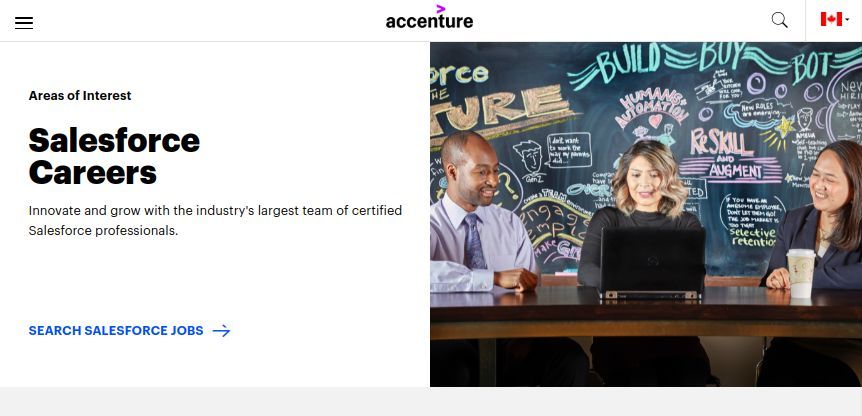Click the certified Salesforce professionals description text
This screenshot has width=862, height=416.
[x=215, y=220]
